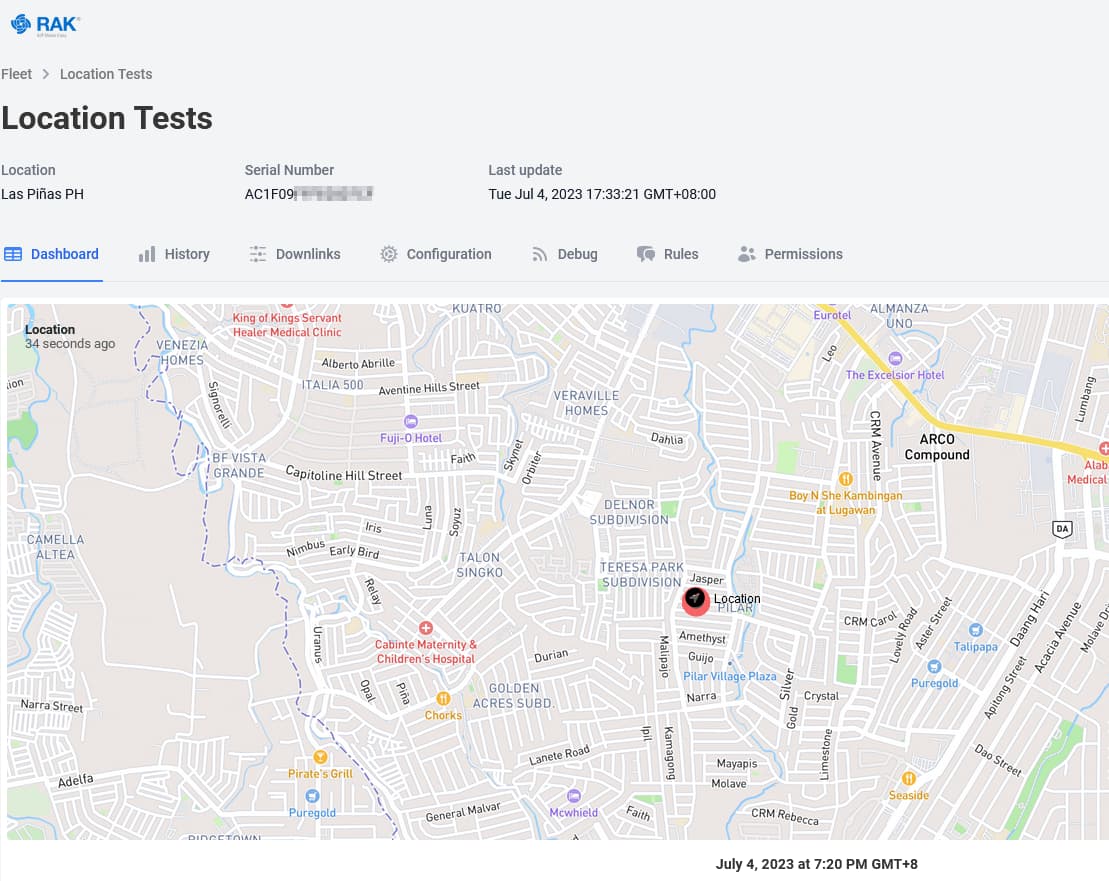Screen dimensions: 1109x881
Task: Click Pirate's Grill restaurant icon
Action: (321, 757)
